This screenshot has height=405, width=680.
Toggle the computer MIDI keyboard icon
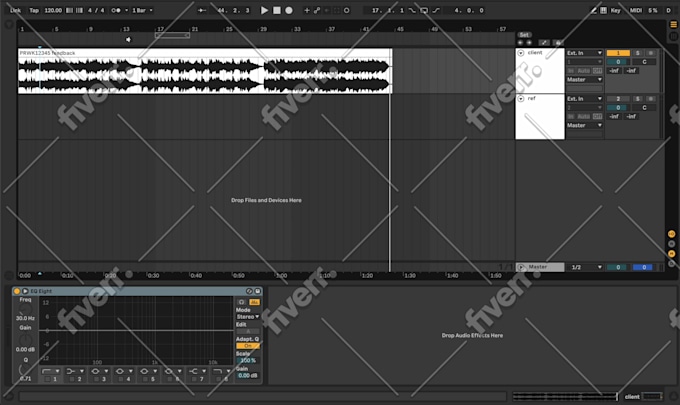pyautogui.click(x=604, y=10)
